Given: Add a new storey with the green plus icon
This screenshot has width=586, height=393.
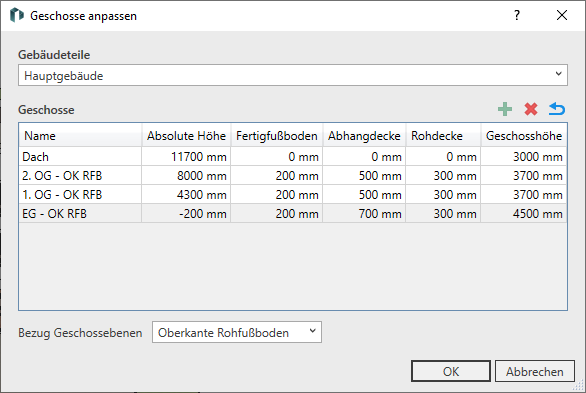Looking at the screenshot, I should click(505, 109).
